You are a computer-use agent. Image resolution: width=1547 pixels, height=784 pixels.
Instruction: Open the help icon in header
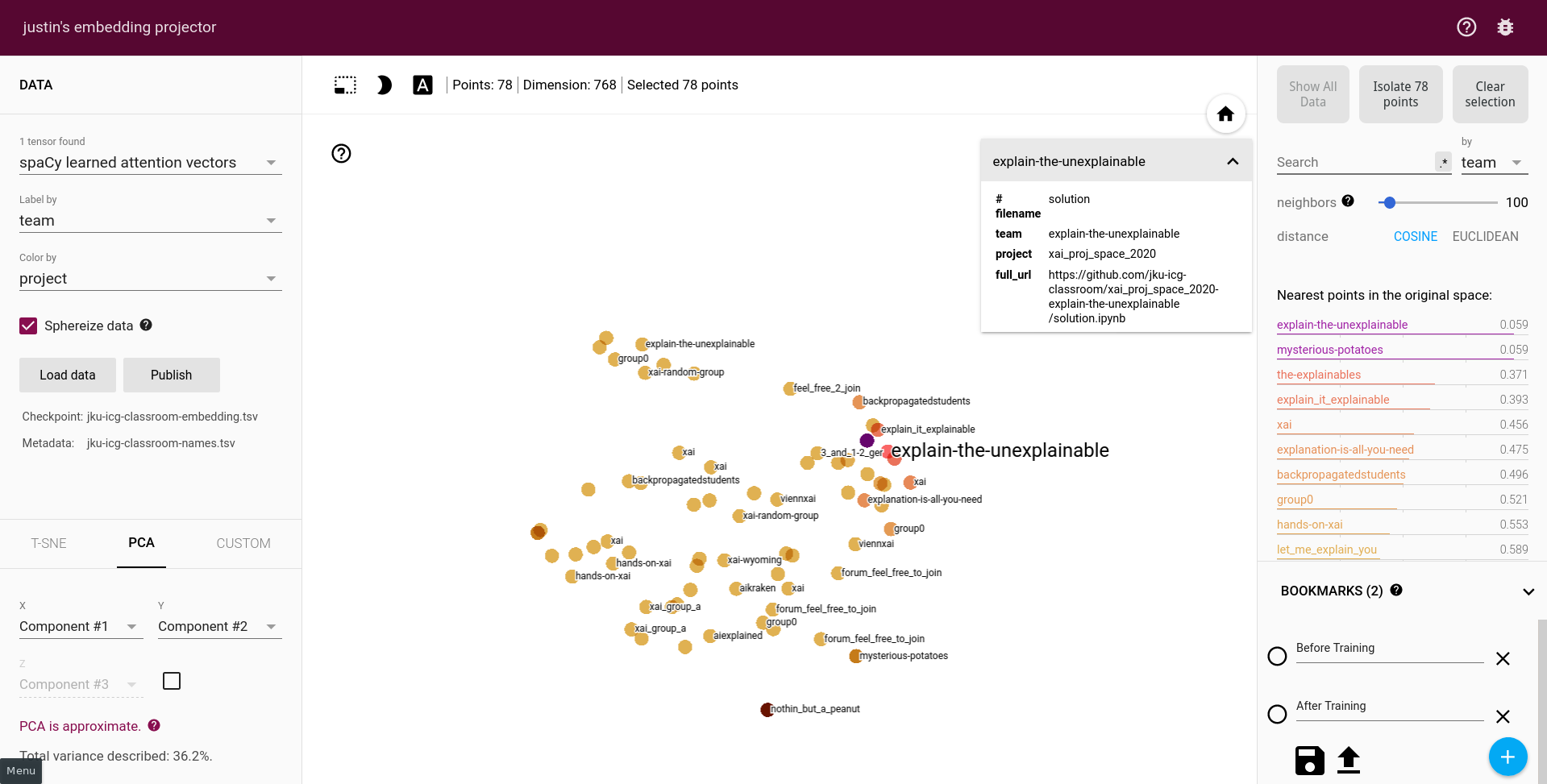pos(1466,27)
